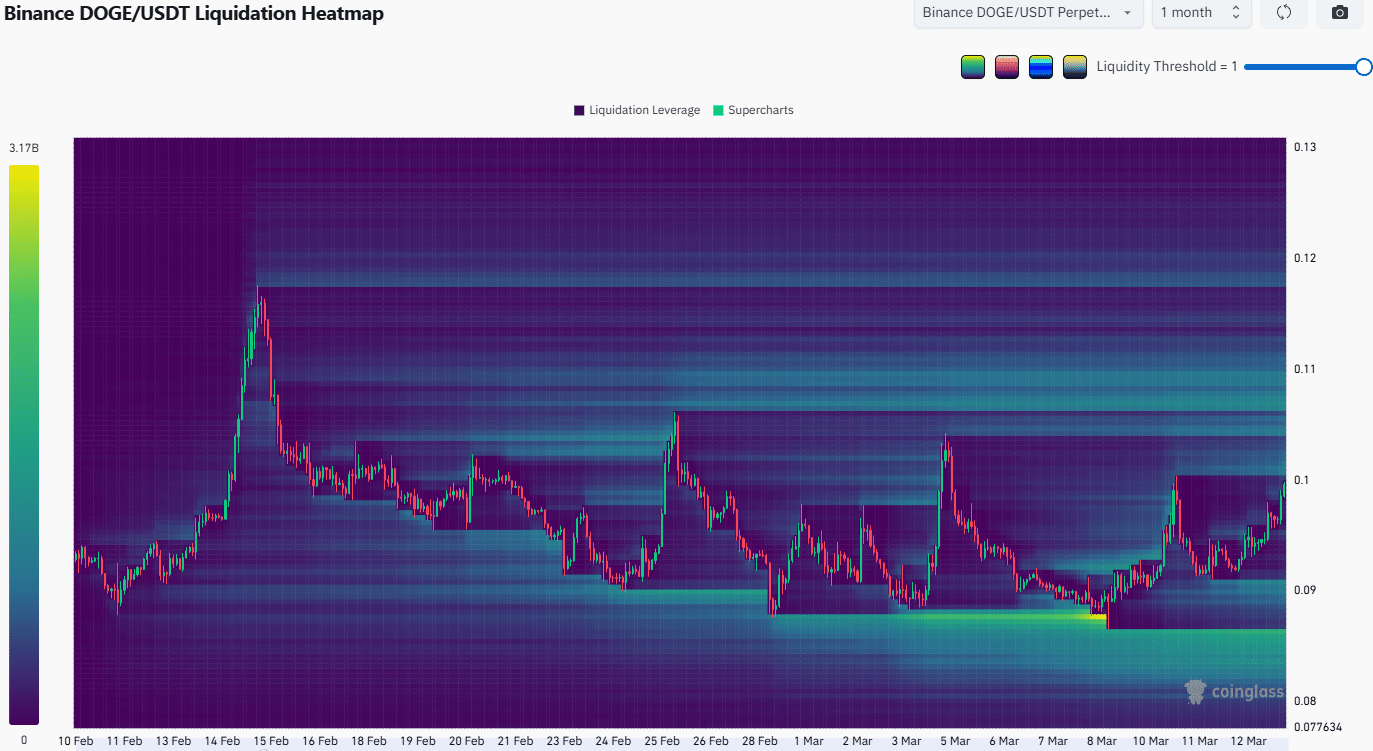Click the refresh chart icon

coord(1283,13)
